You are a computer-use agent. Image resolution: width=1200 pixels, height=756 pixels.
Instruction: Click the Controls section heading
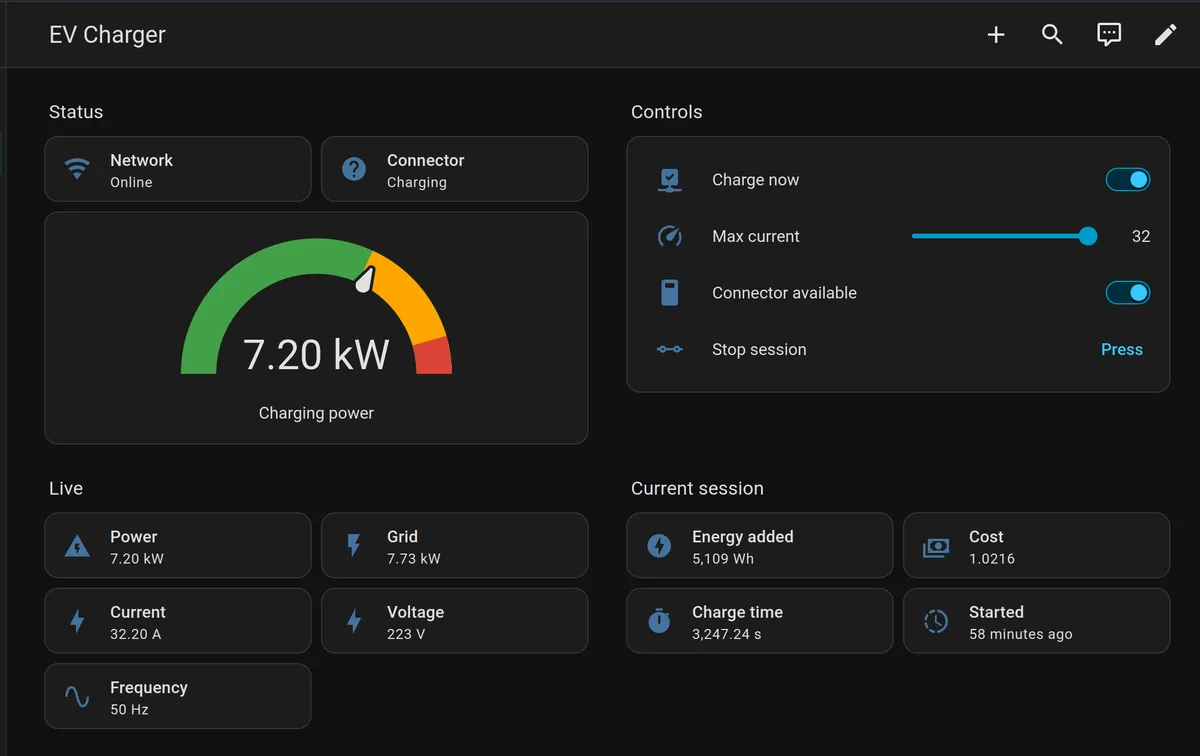pyautogui.click(x=667, y=112)
